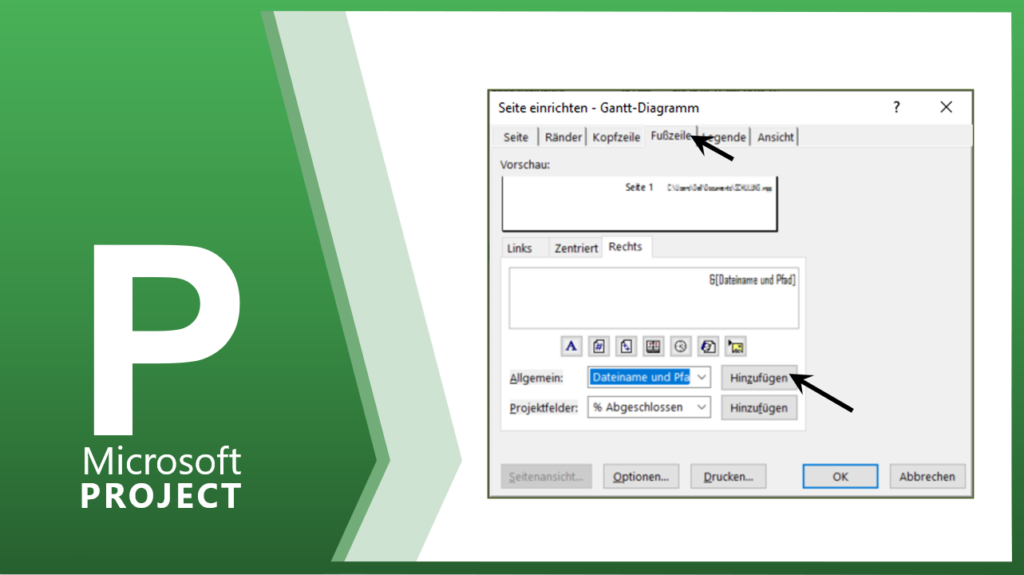Click the Vorschau preview area
The height and width of the screenshot is (575, 1024).
click(x=639, y=203)
